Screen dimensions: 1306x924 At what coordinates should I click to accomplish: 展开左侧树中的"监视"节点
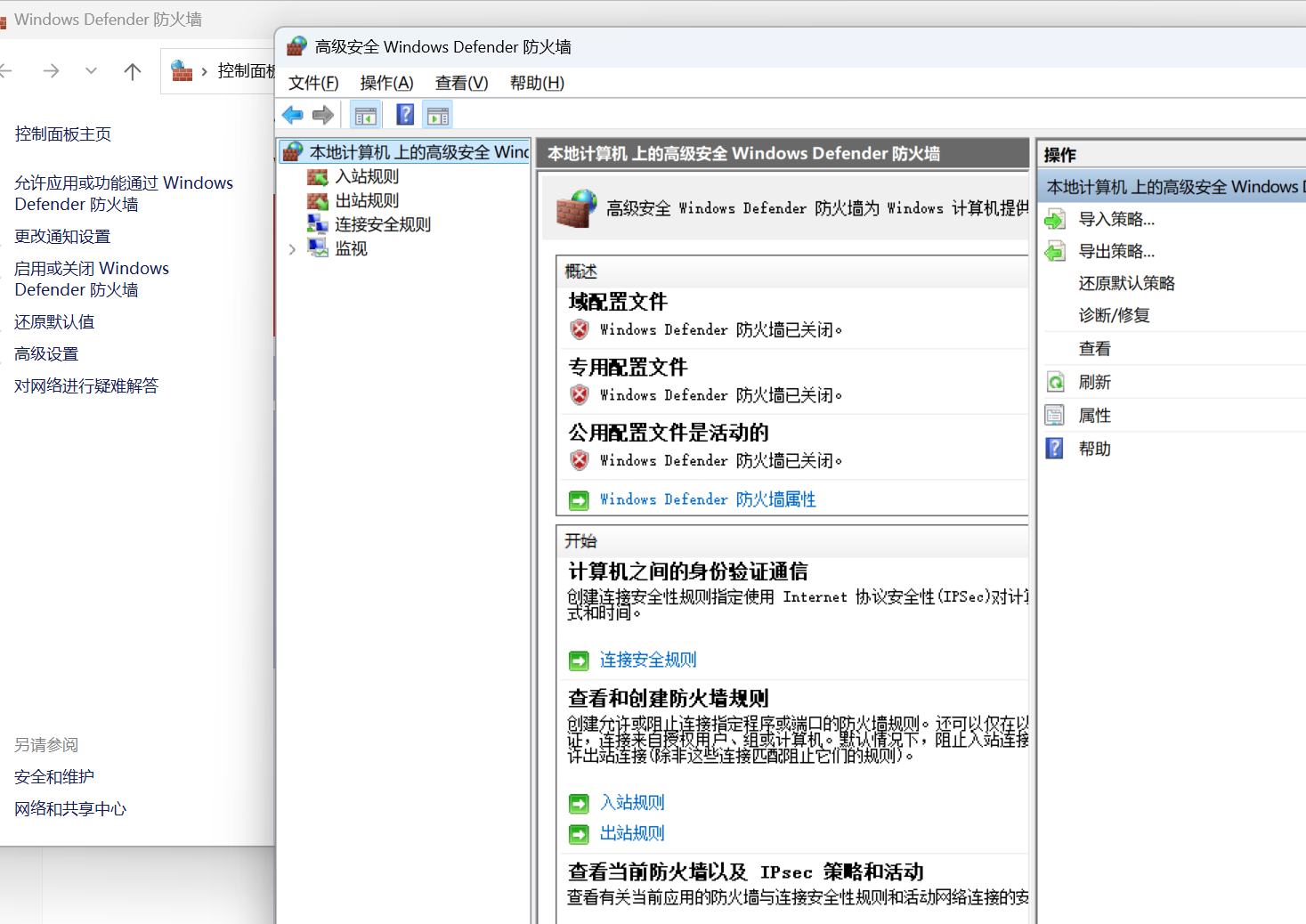click(292, 249)
